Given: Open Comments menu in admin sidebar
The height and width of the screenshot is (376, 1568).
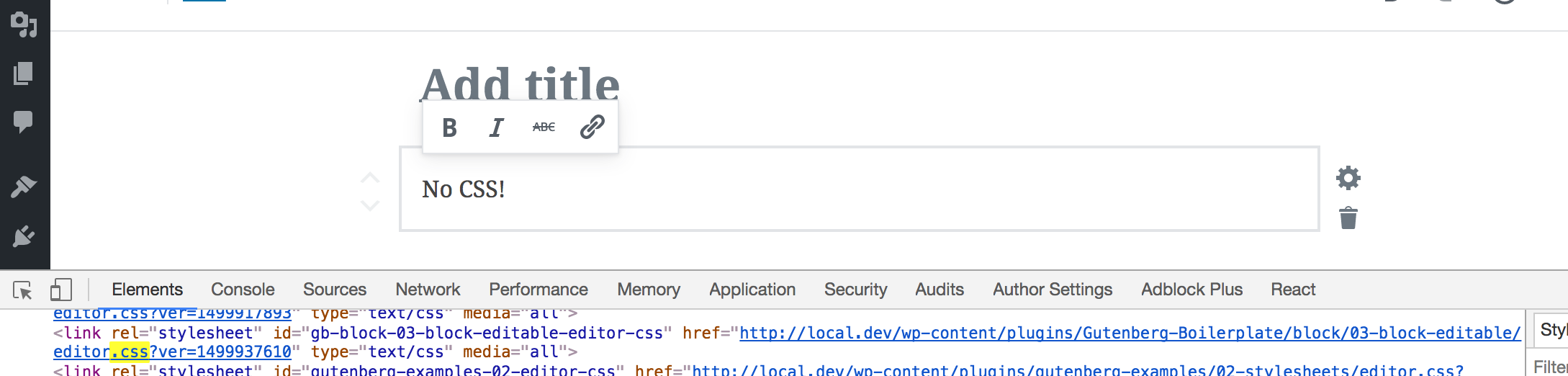Looking at the screenshot, I should point(24,121).
